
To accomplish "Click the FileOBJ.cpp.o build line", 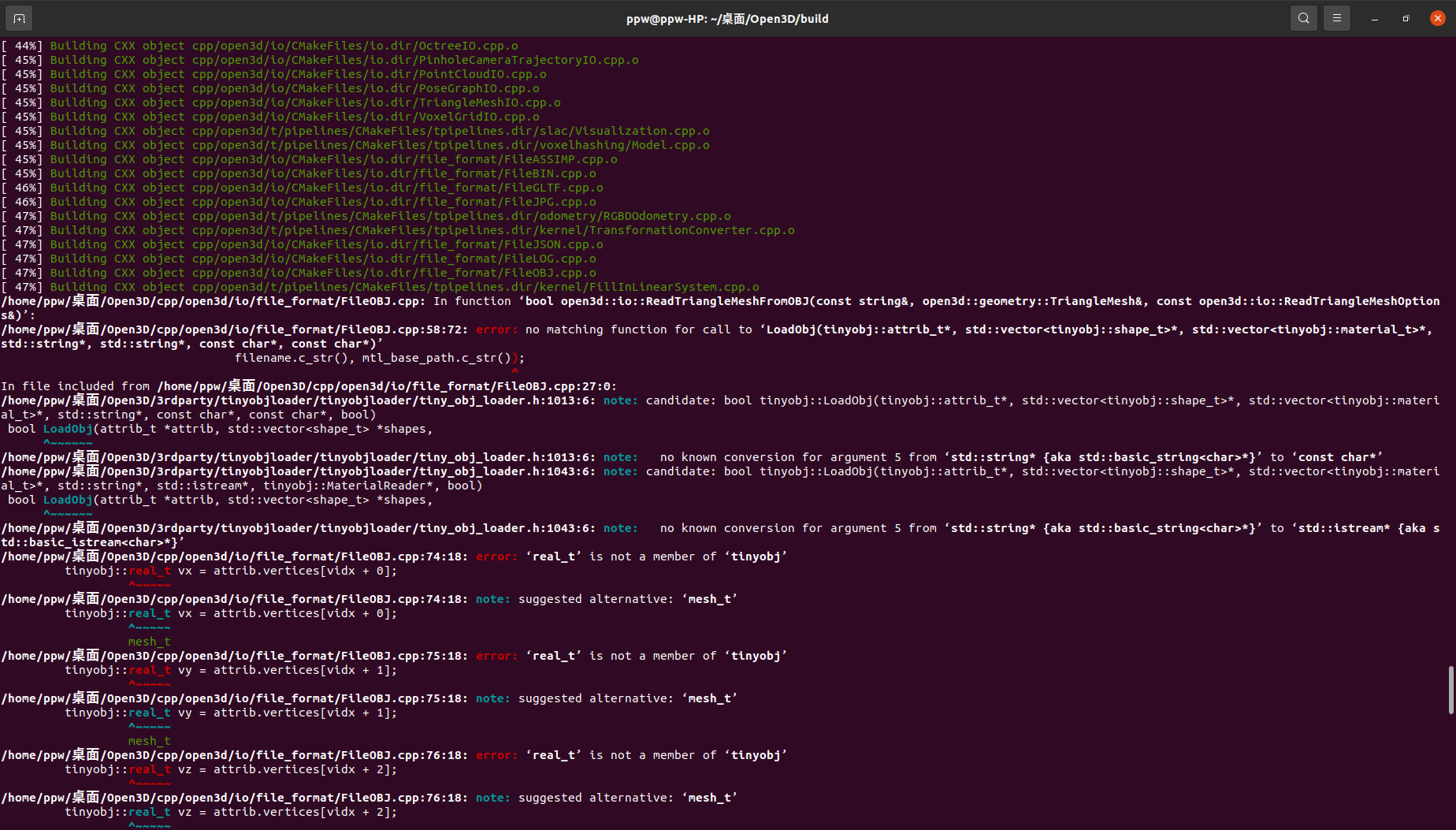I will 299,273.
